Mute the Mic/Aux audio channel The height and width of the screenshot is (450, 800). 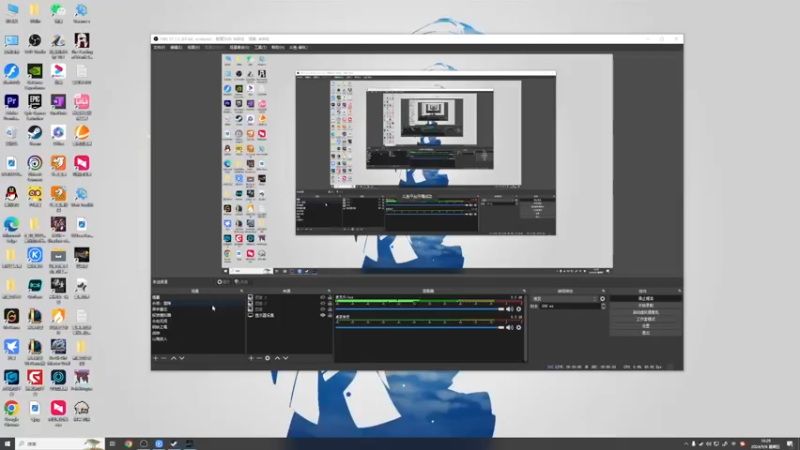coord(509,309)
